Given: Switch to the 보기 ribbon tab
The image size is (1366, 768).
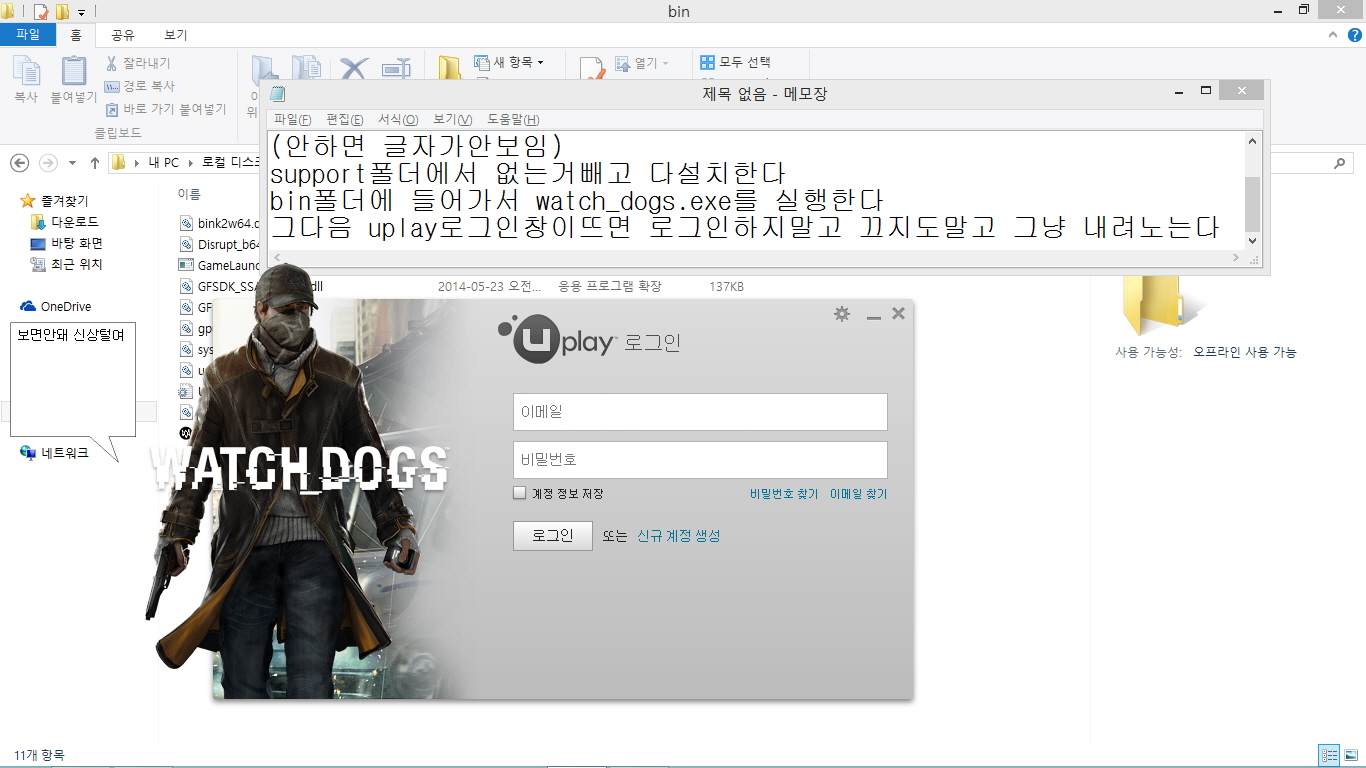Looking at the screenshot, I should 175,35.
